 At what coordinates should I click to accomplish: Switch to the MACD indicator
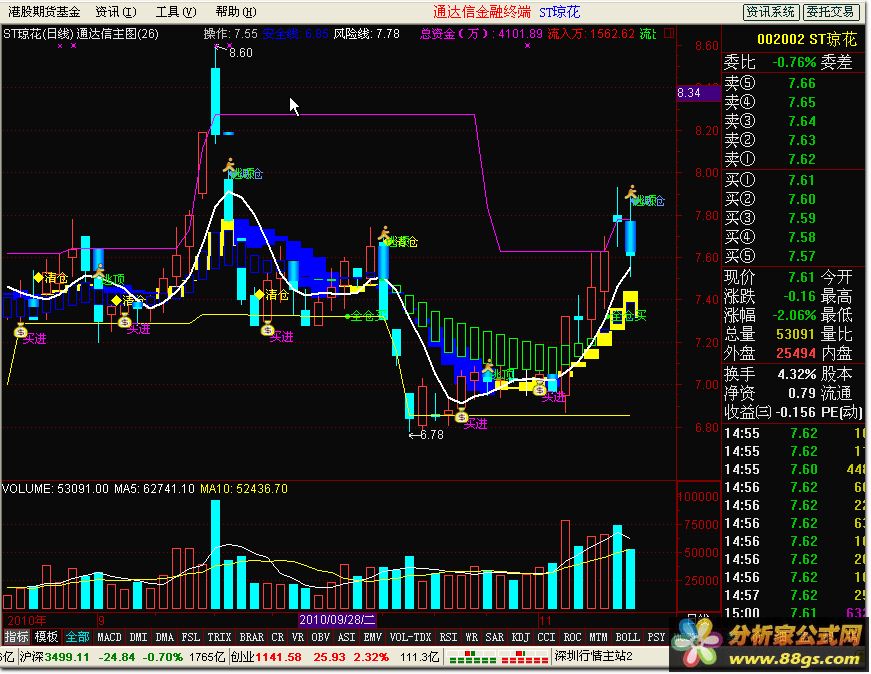[109, 637]
